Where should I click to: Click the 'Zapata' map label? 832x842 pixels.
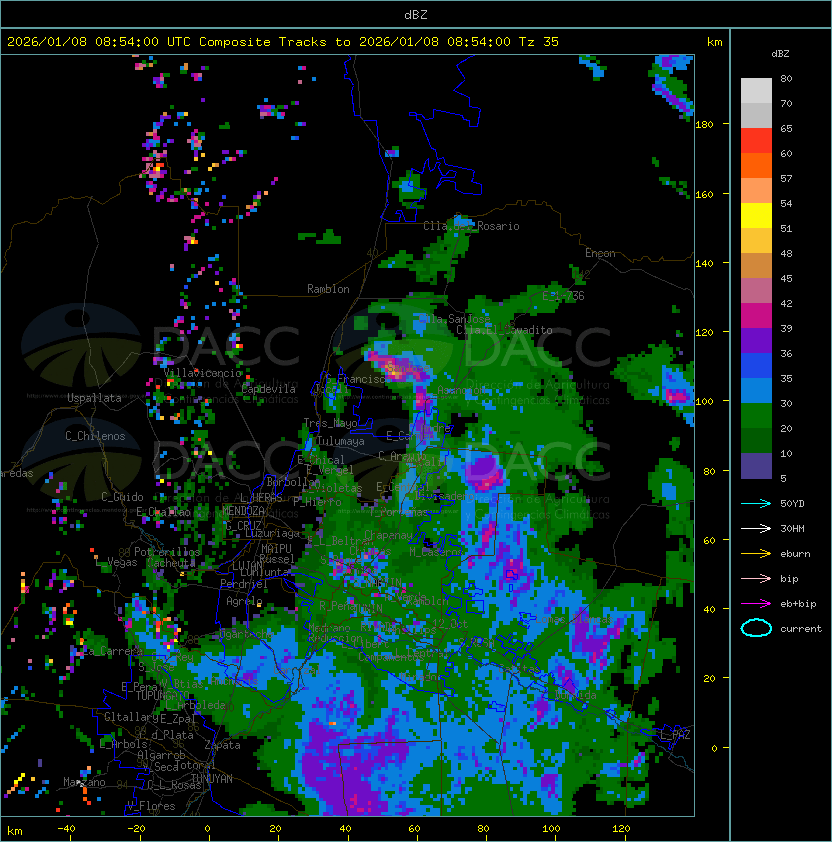[x=222, y=745]
